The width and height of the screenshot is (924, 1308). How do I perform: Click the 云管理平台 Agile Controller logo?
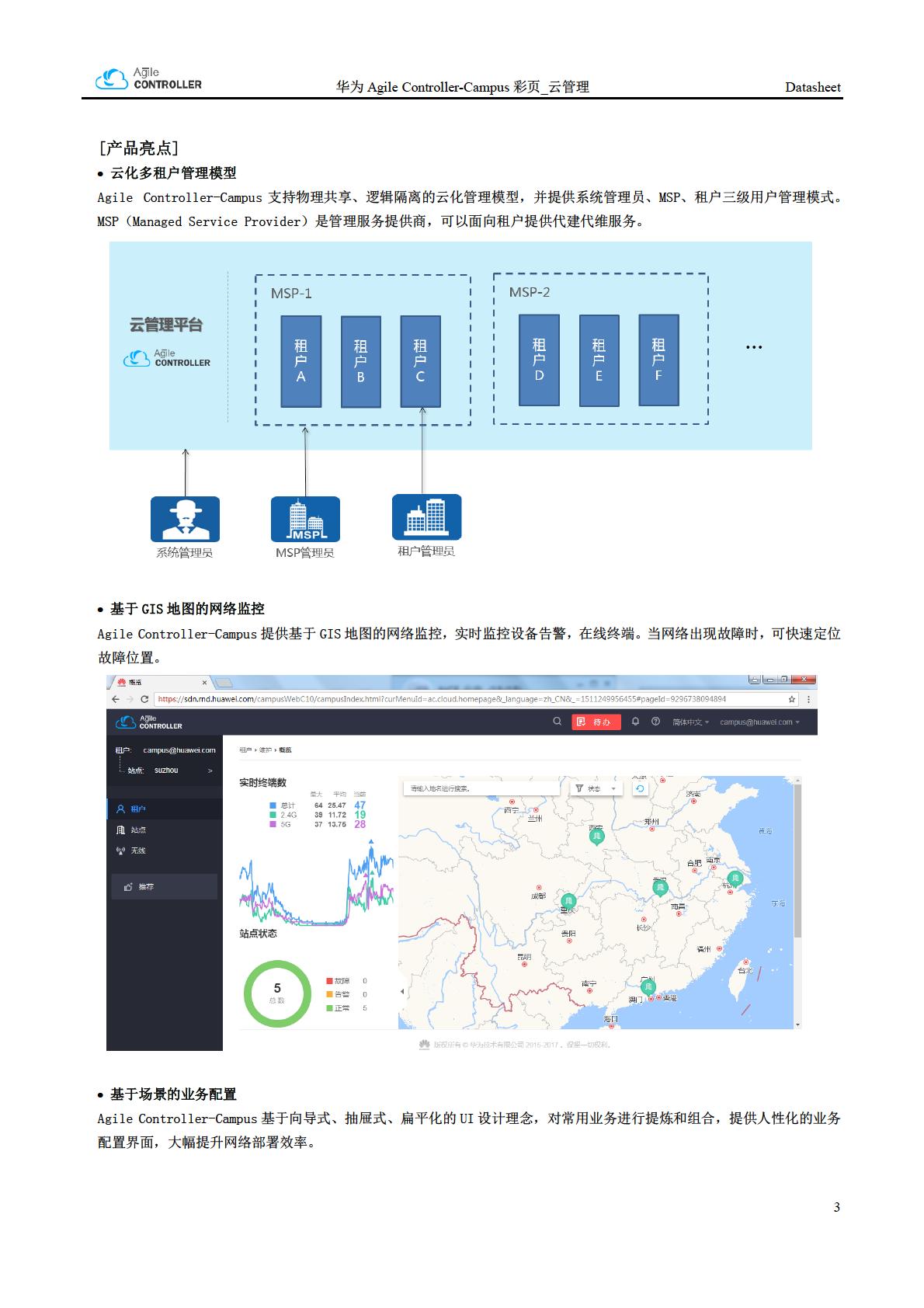point(167,359)
